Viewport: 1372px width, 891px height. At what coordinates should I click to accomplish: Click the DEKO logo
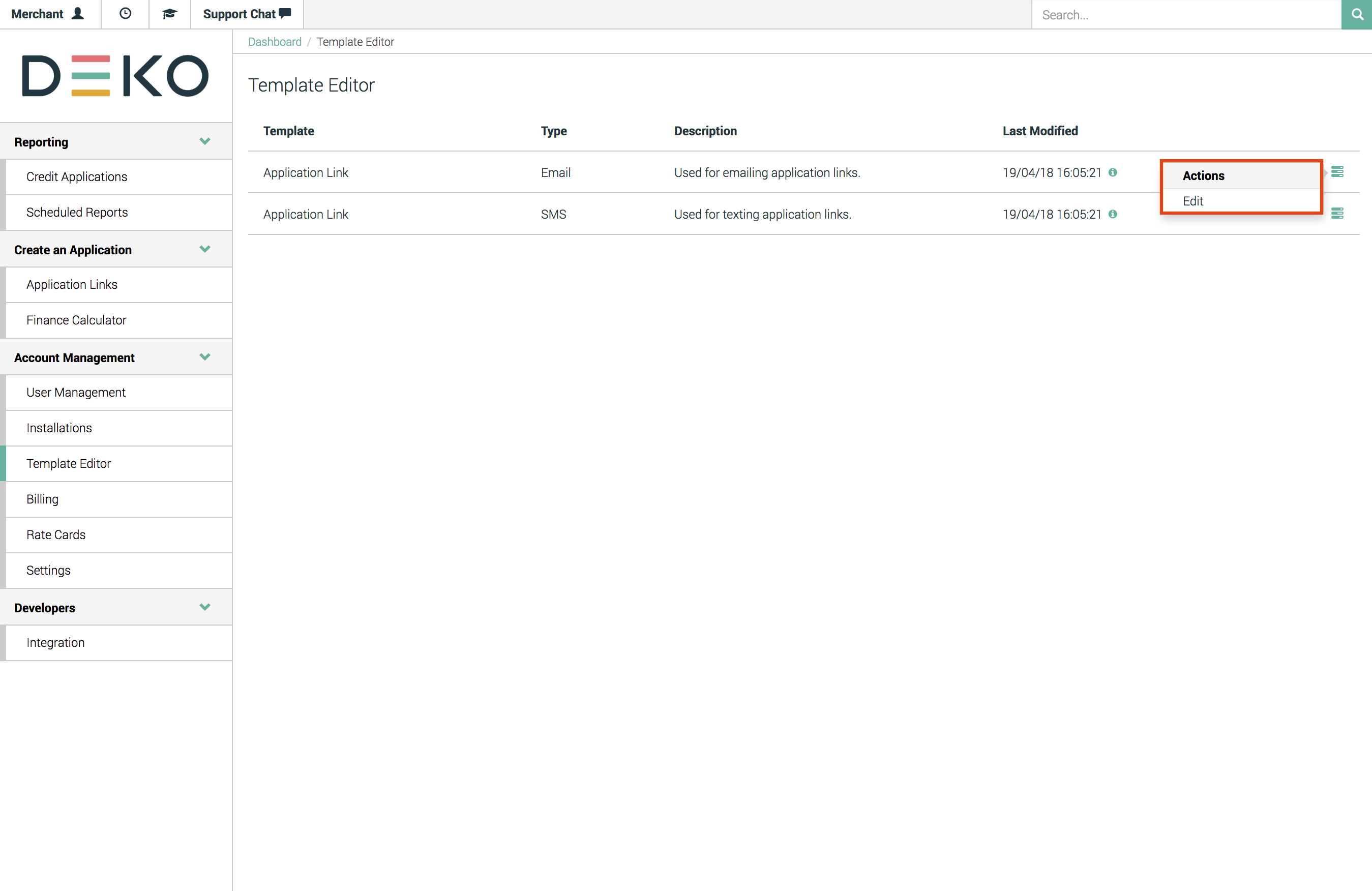coord(115,75)
